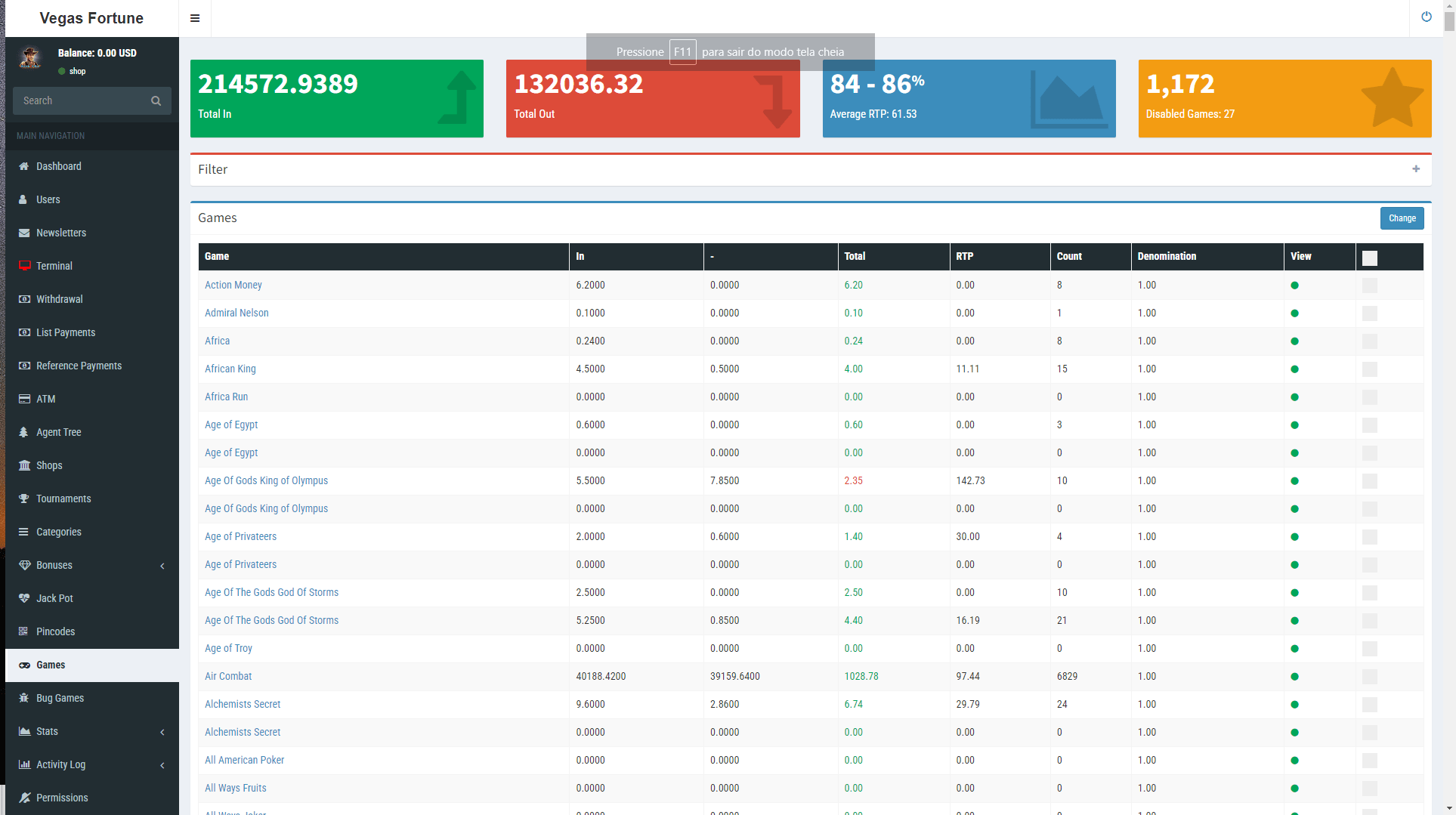Select the header checkbox above the games list
This screenshot has width=1456, height=815.
point(1370,258)
